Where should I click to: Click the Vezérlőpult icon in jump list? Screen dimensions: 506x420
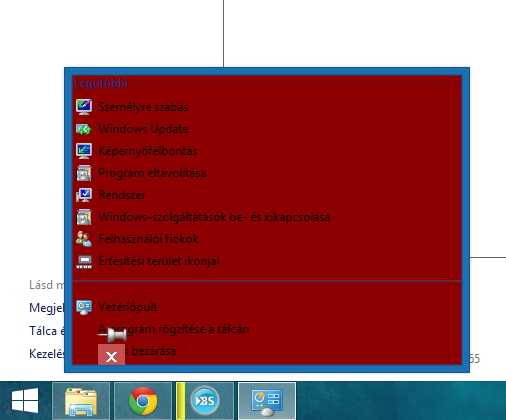coord(84,307)
